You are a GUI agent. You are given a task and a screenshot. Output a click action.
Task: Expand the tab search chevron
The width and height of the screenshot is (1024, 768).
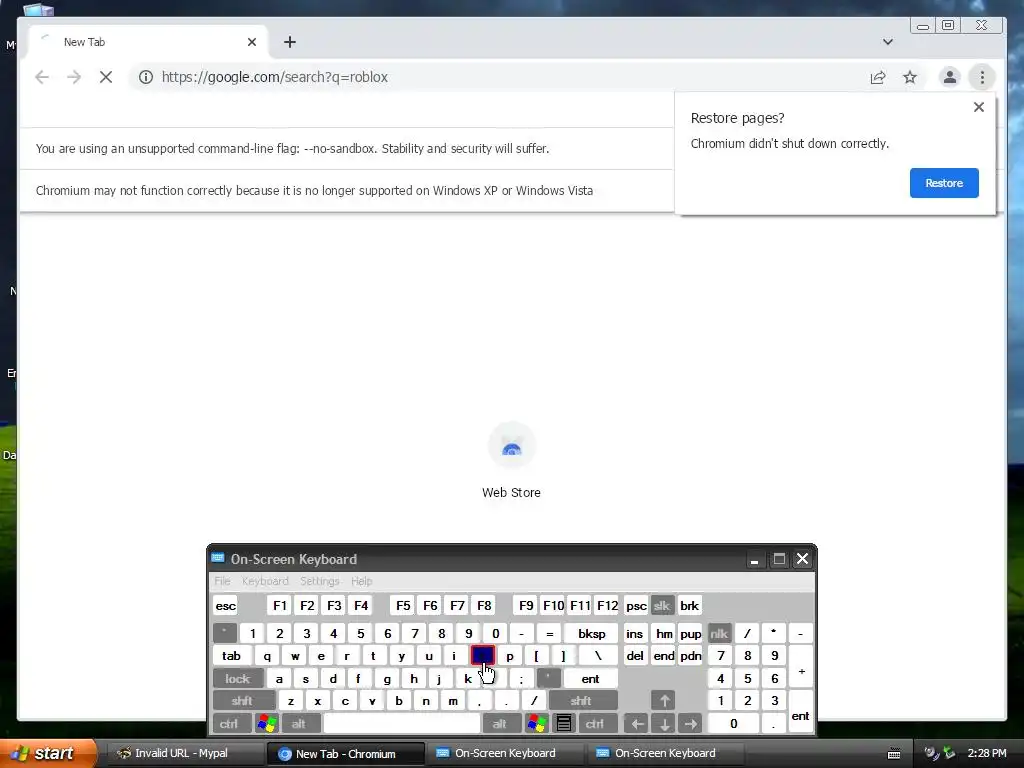point(888,42)
